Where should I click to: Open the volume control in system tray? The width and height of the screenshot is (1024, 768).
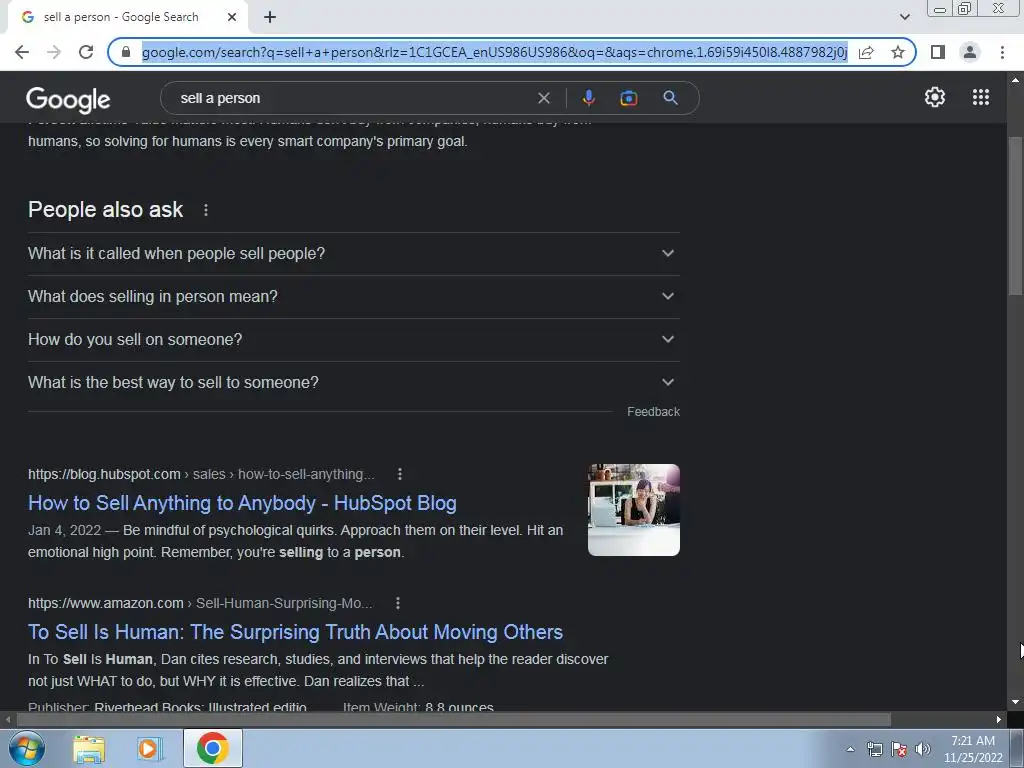click(x=923, y=749)
